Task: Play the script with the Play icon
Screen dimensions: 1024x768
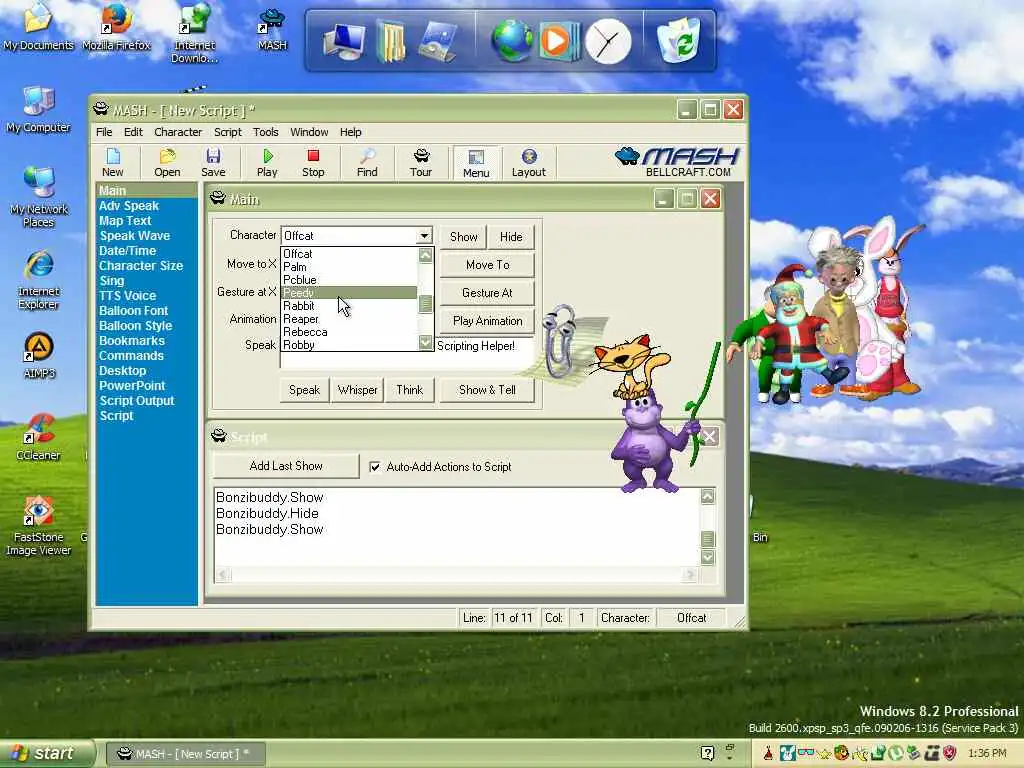Action: (267, 163)
